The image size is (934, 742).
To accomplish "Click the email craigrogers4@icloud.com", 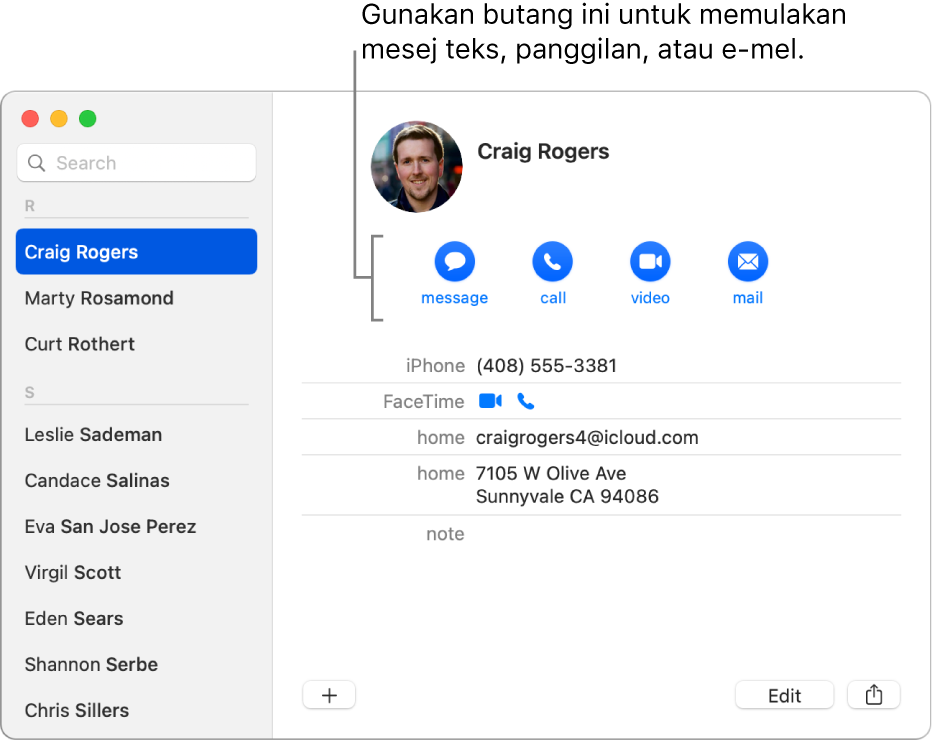I will click(587, 437).
